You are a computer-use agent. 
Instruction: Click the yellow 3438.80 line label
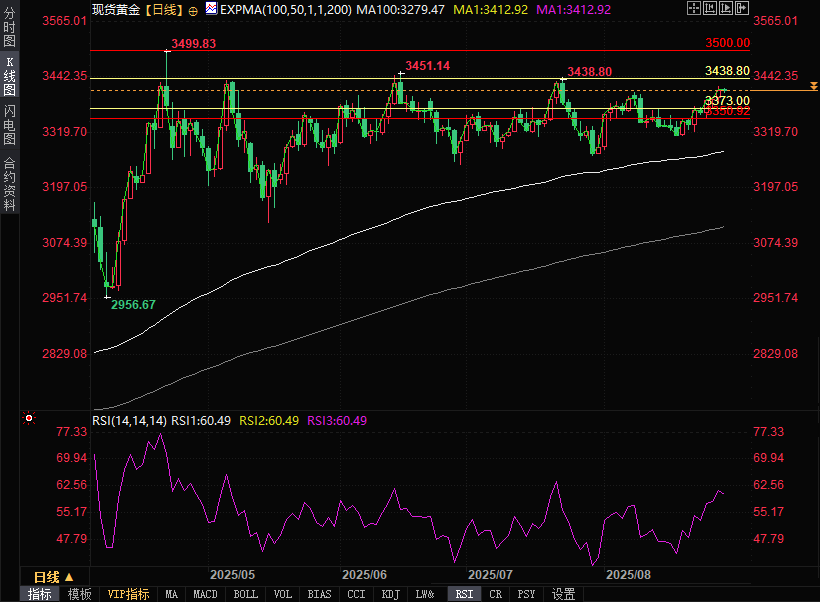coord(727,71)
